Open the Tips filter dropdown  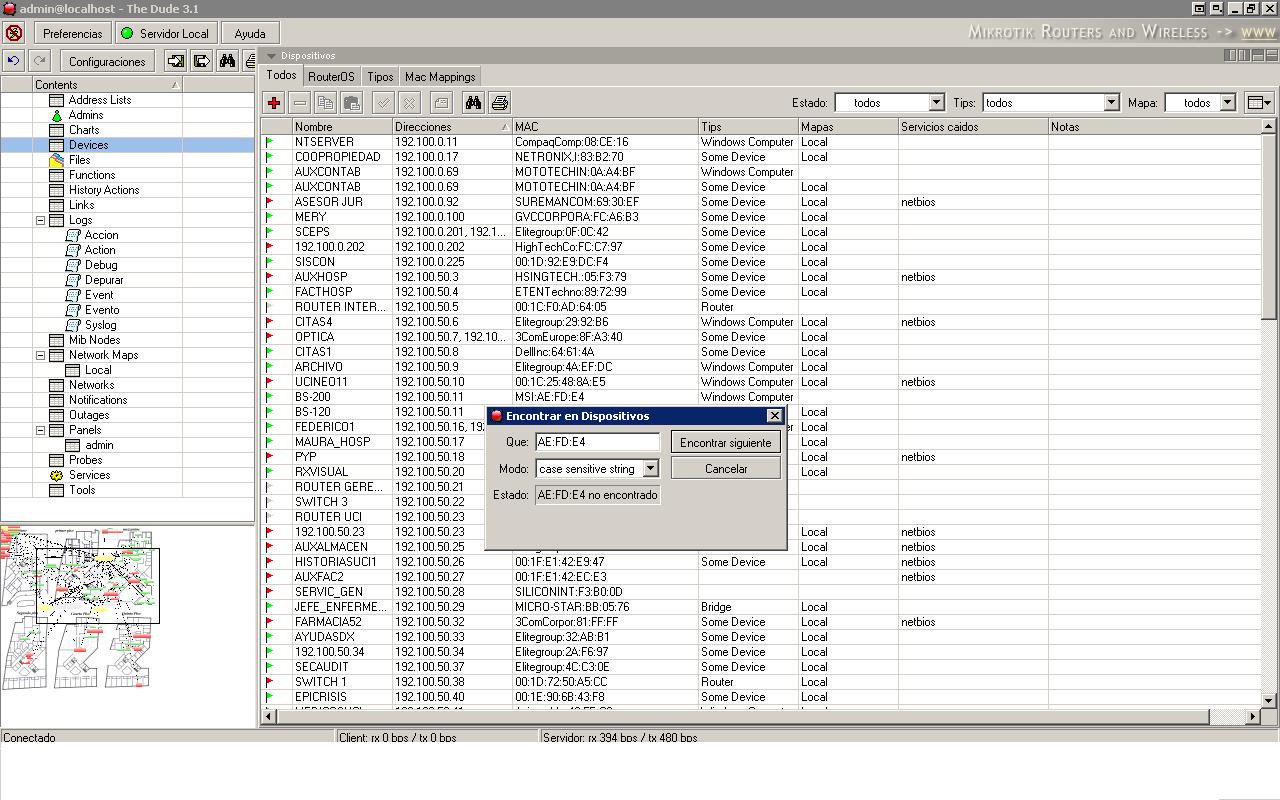1110,103
